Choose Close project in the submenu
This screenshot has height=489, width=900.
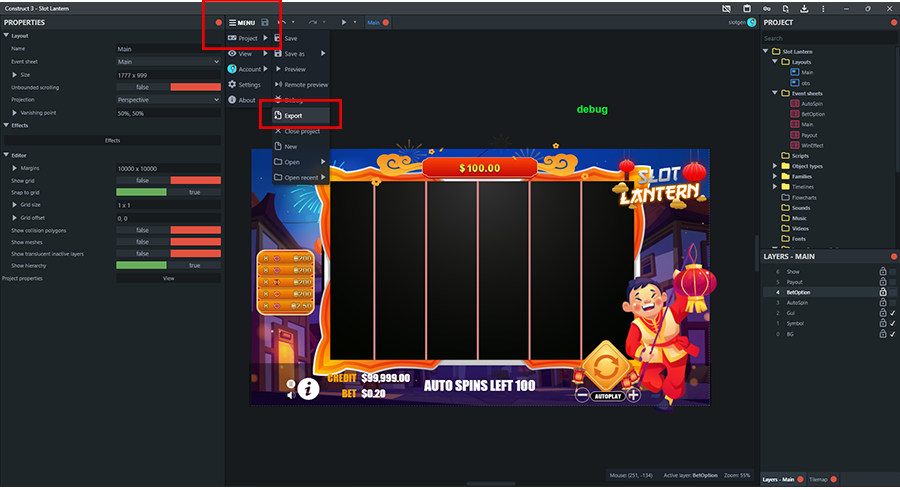pos(301,131)
